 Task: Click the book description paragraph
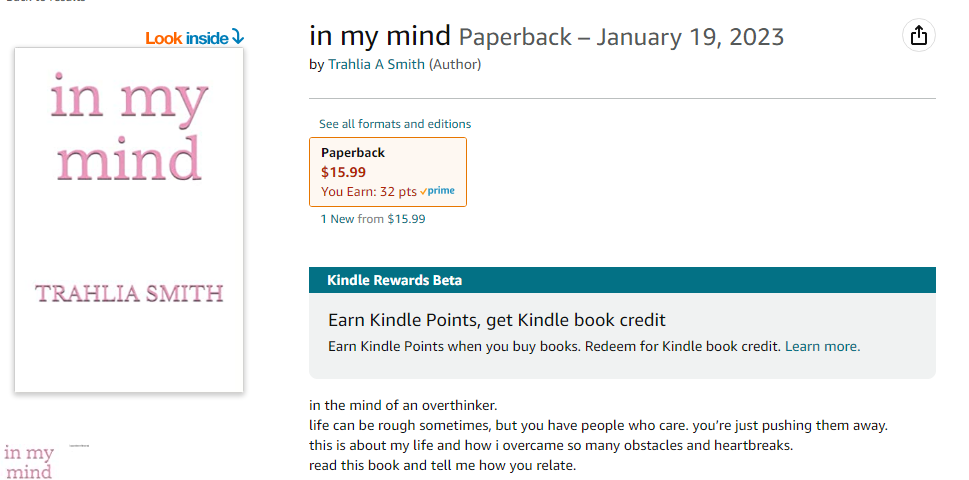598,436
